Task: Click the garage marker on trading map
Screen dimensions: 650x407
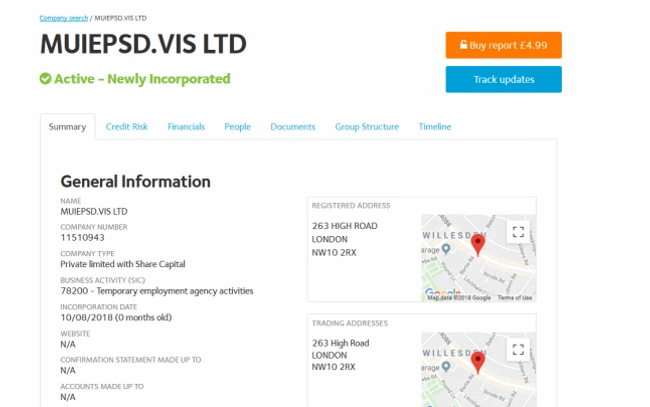Action: click(x=446, y=366)
